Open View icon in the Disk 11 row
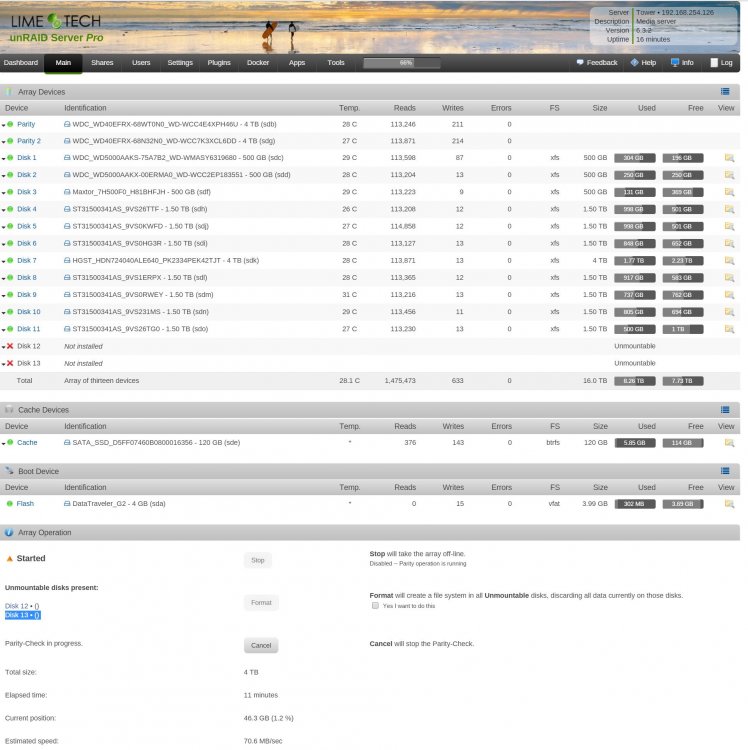Image resolution: width=748 pixels, height=750 pixels. [x=729, y=329]
